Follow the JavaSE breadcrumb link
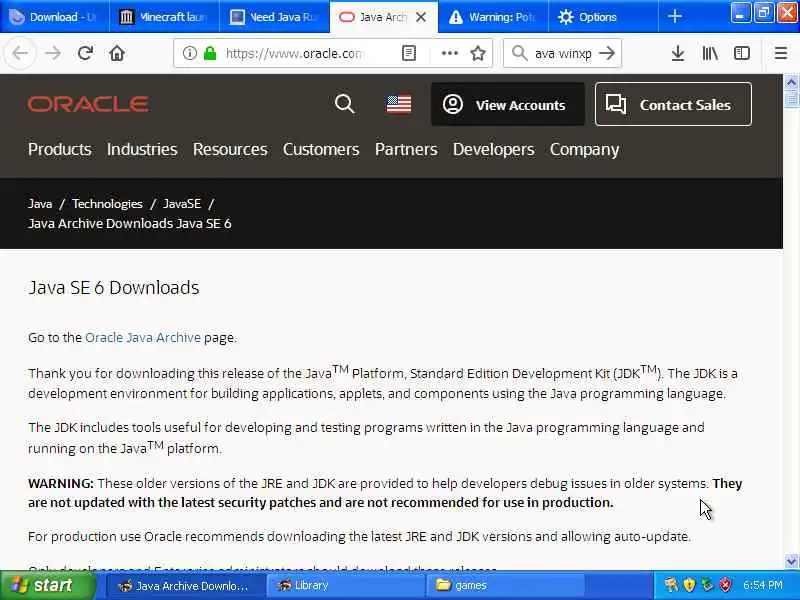 (x=182, y=204)
